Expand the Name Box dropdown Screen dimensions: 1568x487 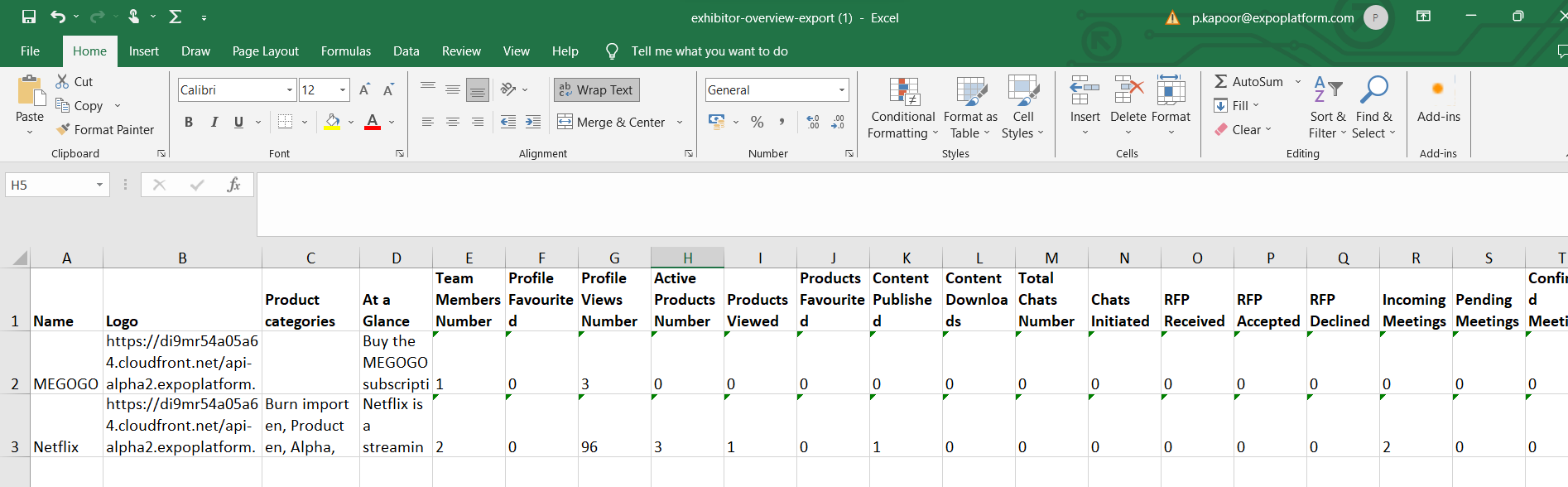pos(99,185)
